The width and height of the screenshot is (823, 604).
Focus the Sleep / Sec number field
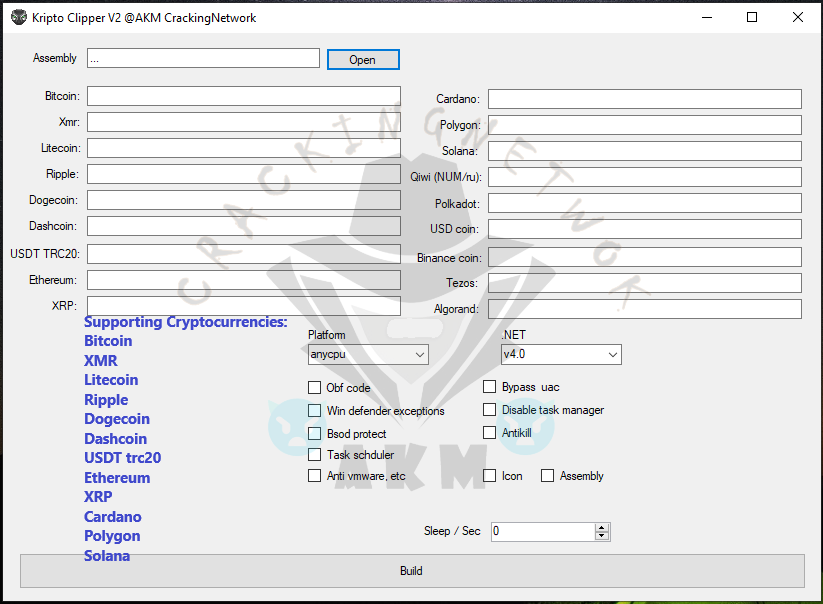point(542,532)
